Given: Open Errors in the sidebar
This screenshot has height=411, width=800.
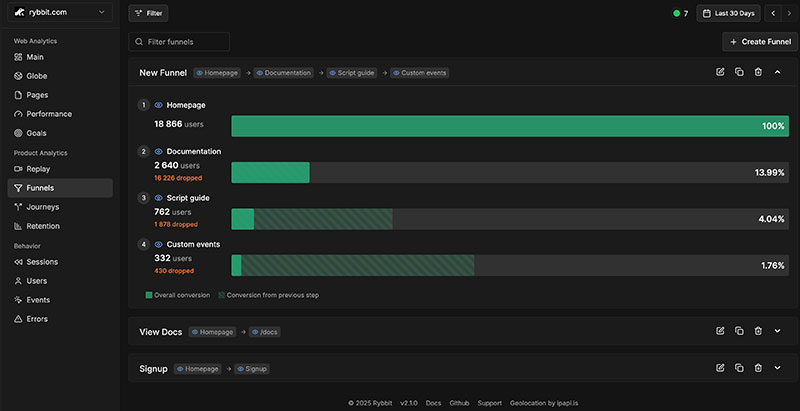Looking at the screenshot, I should pyautogui.click(x=60, y=319).
